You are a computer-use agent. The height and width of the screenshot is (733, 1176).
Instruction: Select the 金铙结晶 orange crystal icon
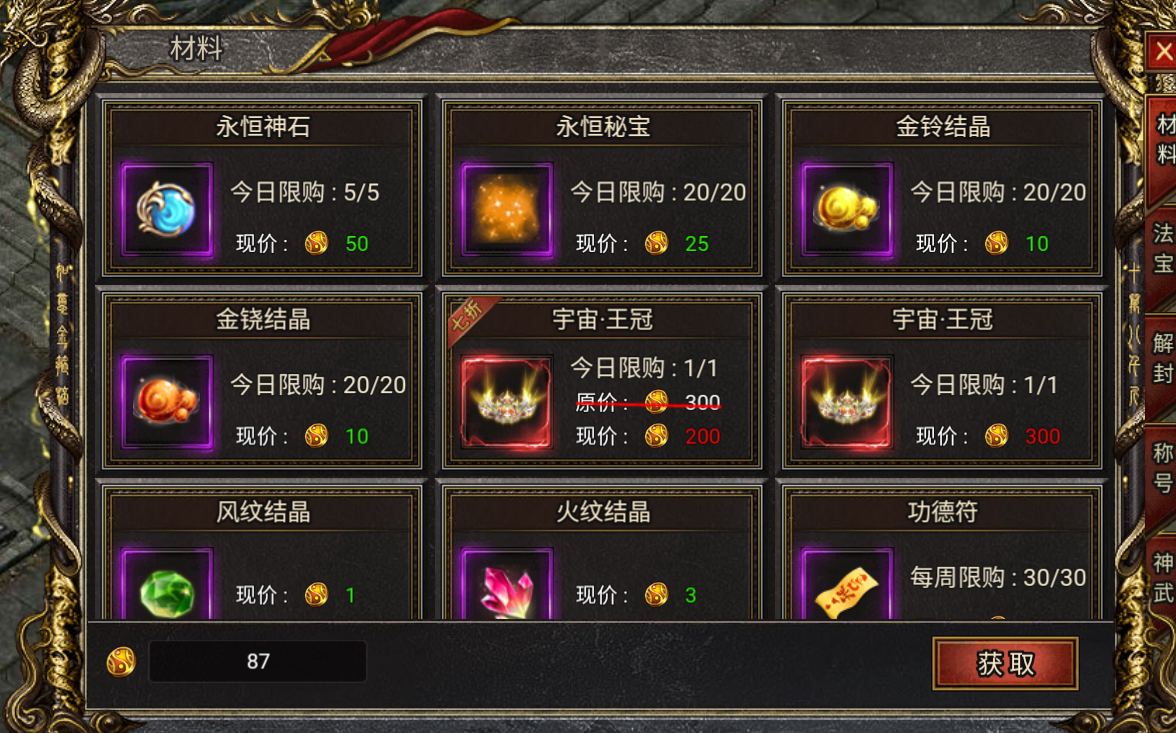tap(167, 403)
